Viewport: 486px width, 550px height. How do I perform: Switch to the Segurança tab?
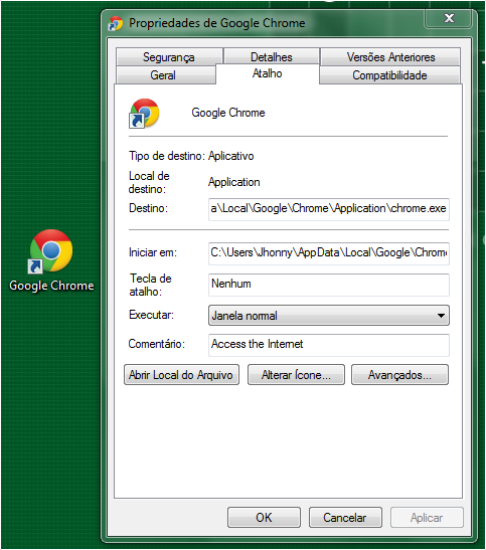click(169, 57)
